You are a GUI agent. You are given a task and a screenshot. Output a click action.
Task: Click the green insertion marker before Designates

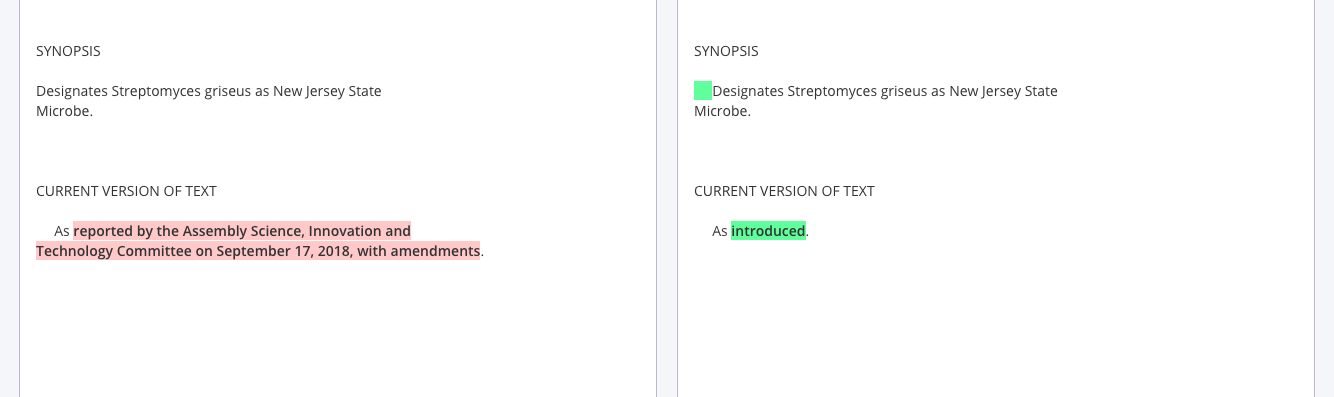(x=703, y=91)
